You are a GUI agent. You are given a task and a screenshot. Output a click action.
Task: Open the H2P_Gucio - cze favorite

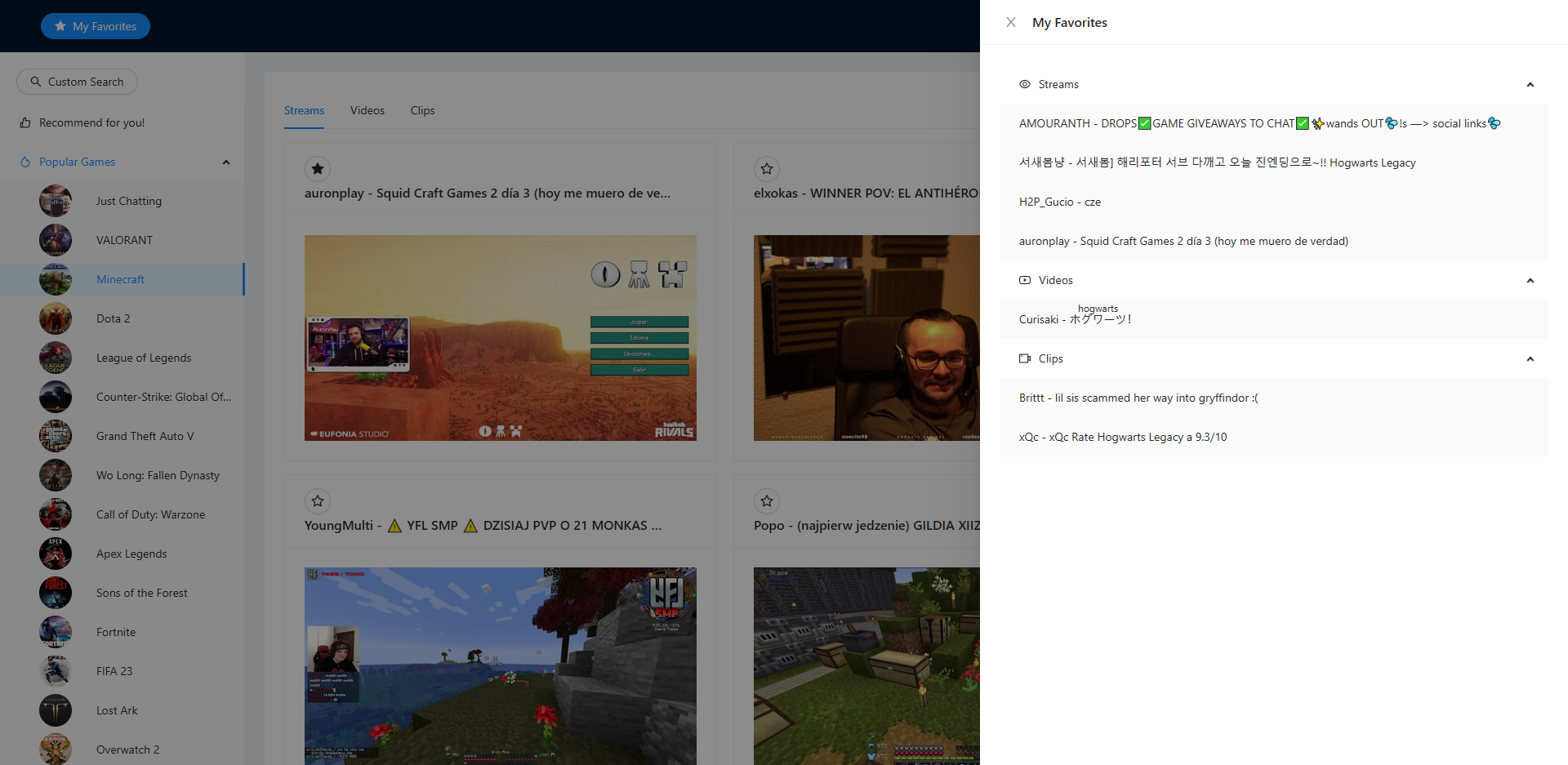pyautogui.click(x=1274, y=202)
